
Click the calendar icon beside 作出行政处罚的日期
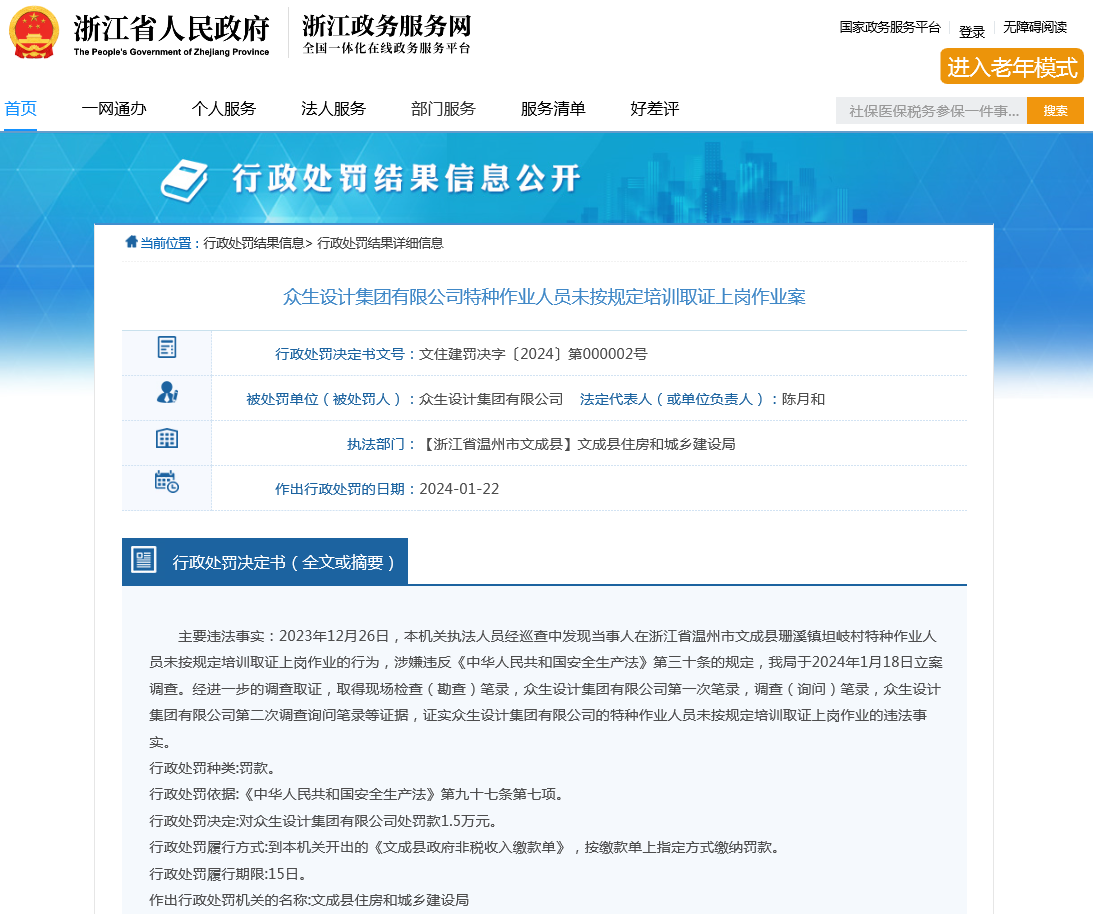[x=167, y=482]
